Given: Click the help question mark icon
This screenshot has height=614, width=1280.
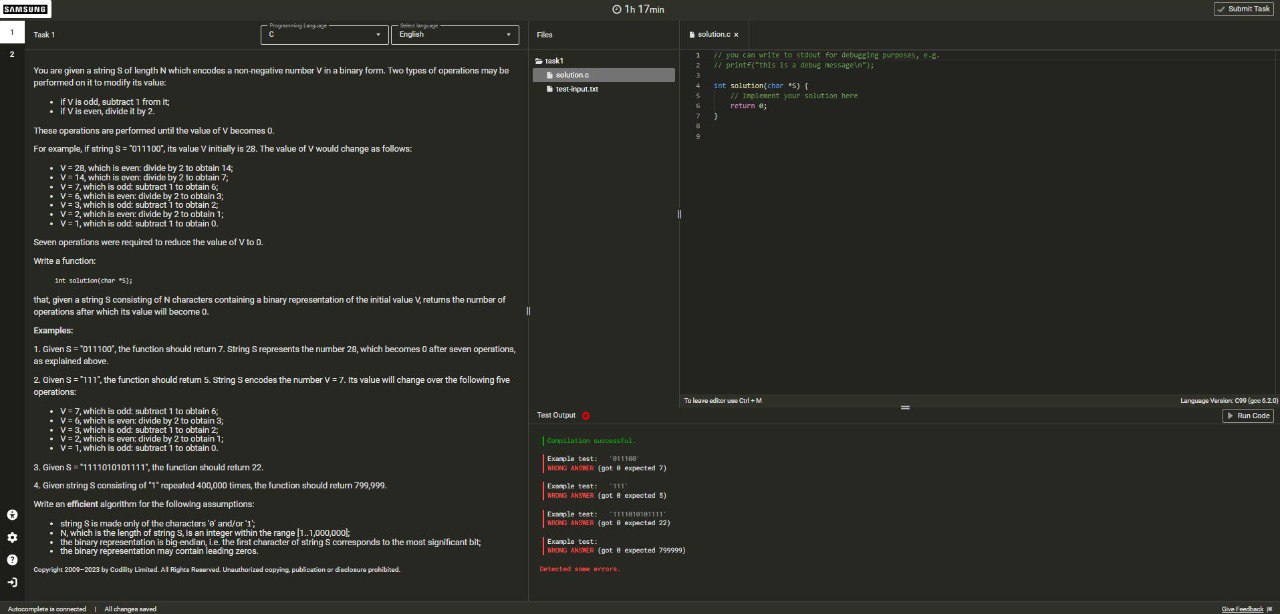Looking at the screenshot, I should (x=12, y=560).
